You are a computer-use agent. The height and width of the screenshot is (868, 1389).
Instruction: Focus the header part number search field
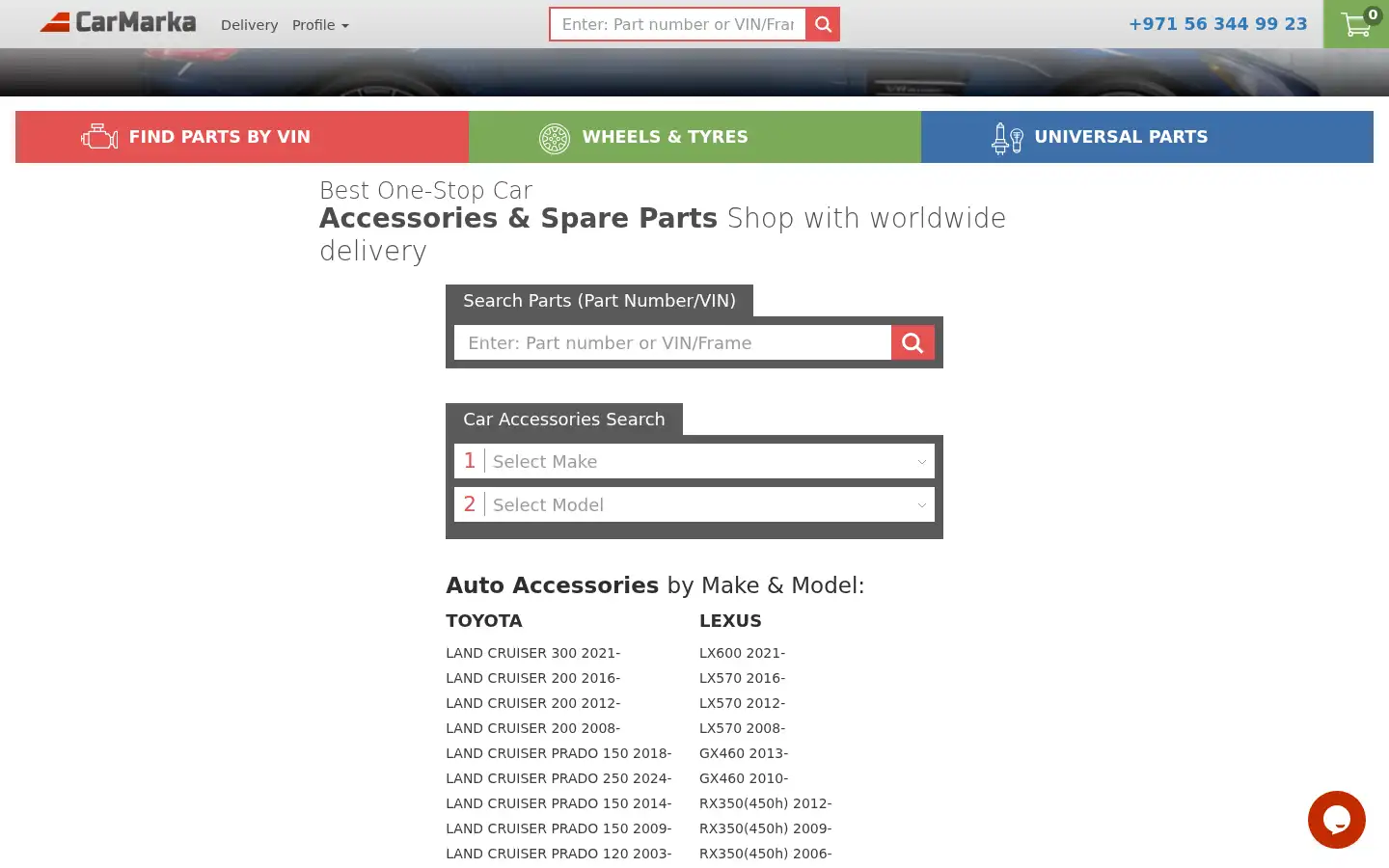click(678, 24)
